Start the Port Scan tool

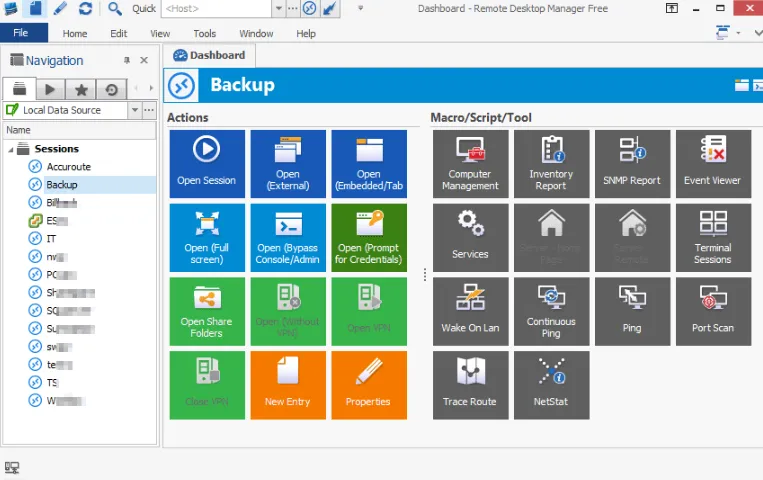713,312
